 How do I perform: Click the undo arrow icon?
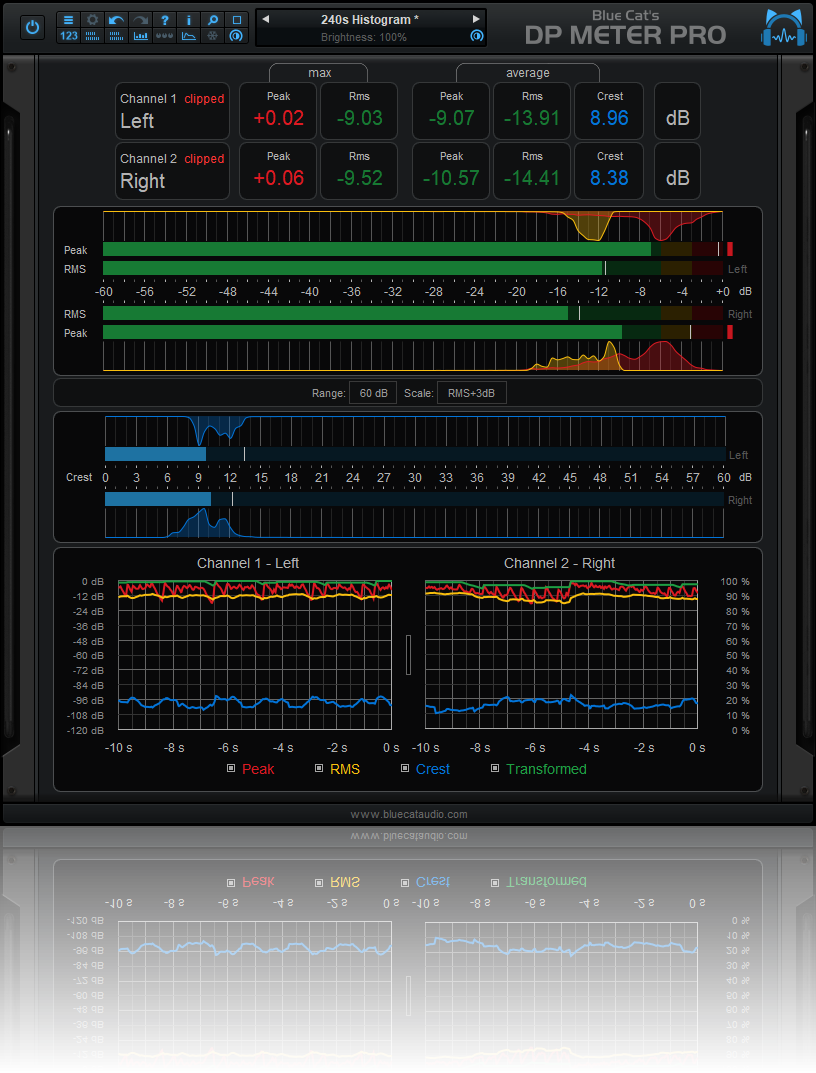(116, 19)
